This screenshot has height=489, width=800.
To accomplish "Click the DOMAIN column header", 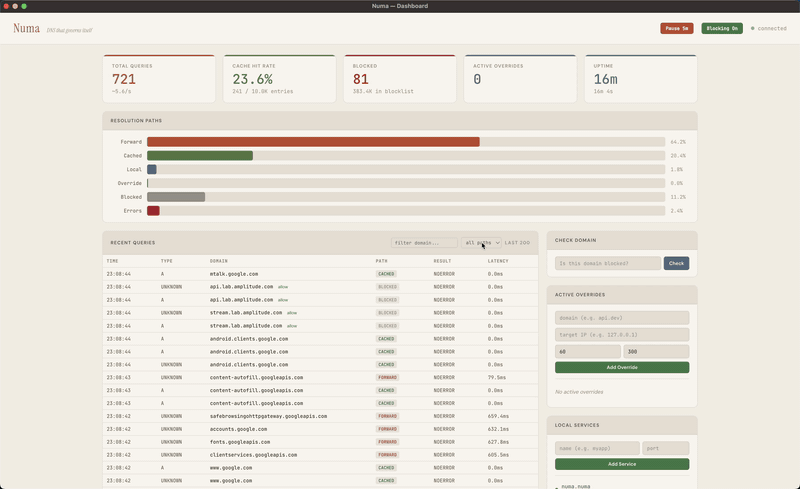I will click(219, 261).
